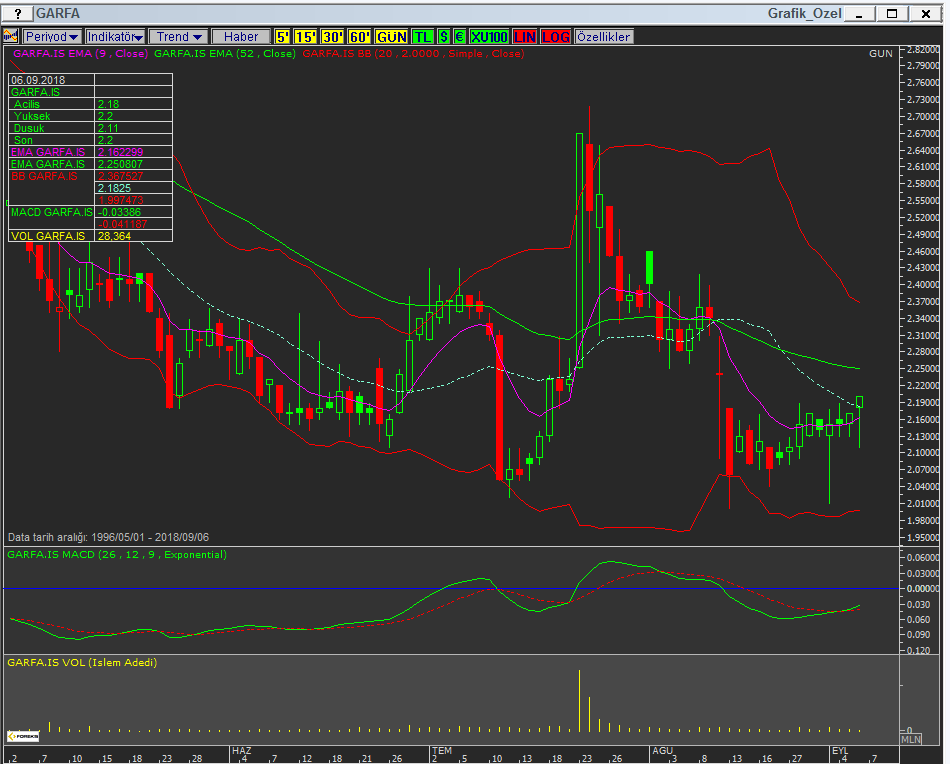Click the MLN volume unit label
The image size is (950, 764).
(x=911, y=739)
